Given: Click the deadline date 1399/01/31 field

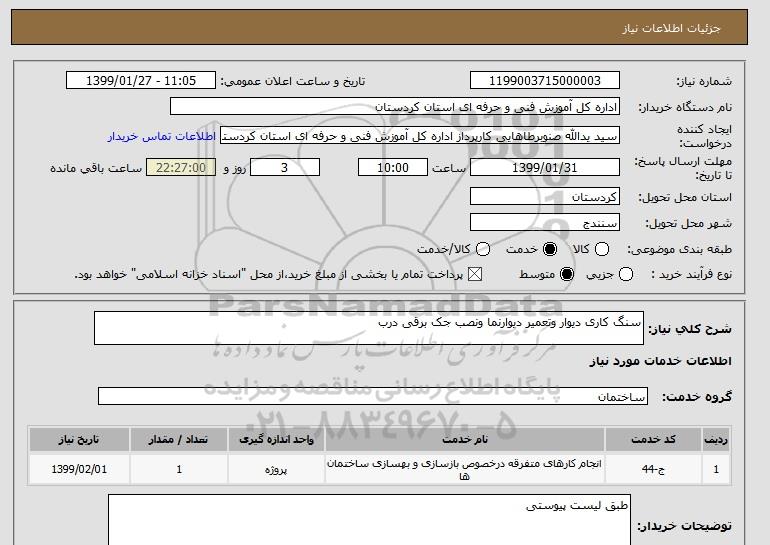Looking at the screenshot, I should click(x=545, y=167).
